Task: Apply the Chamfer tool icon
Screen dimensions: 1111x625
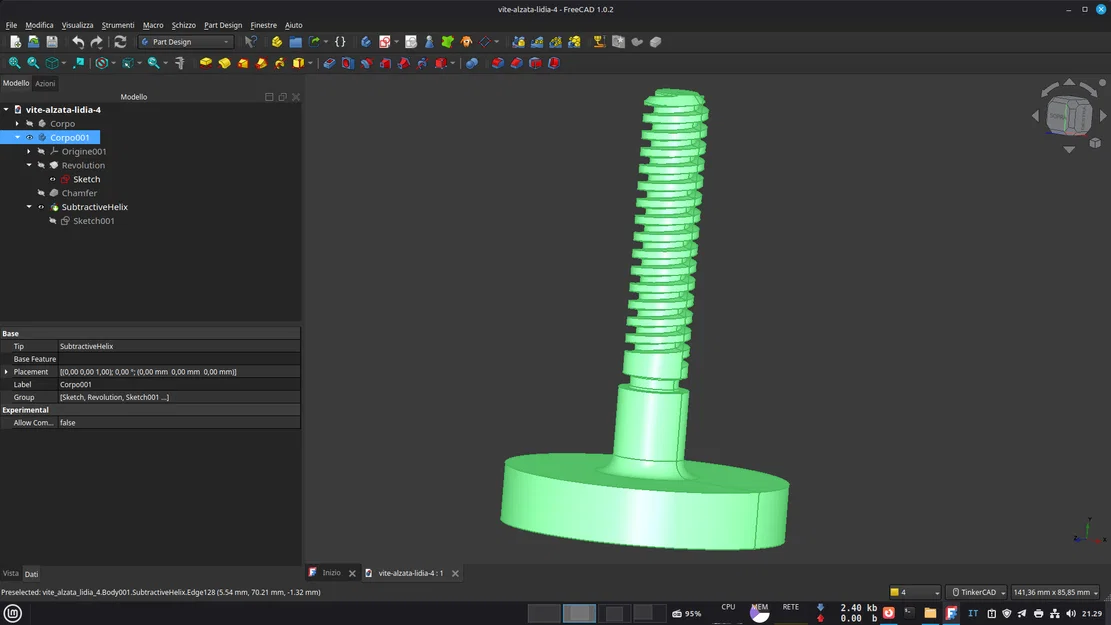Action: [517, 63]
